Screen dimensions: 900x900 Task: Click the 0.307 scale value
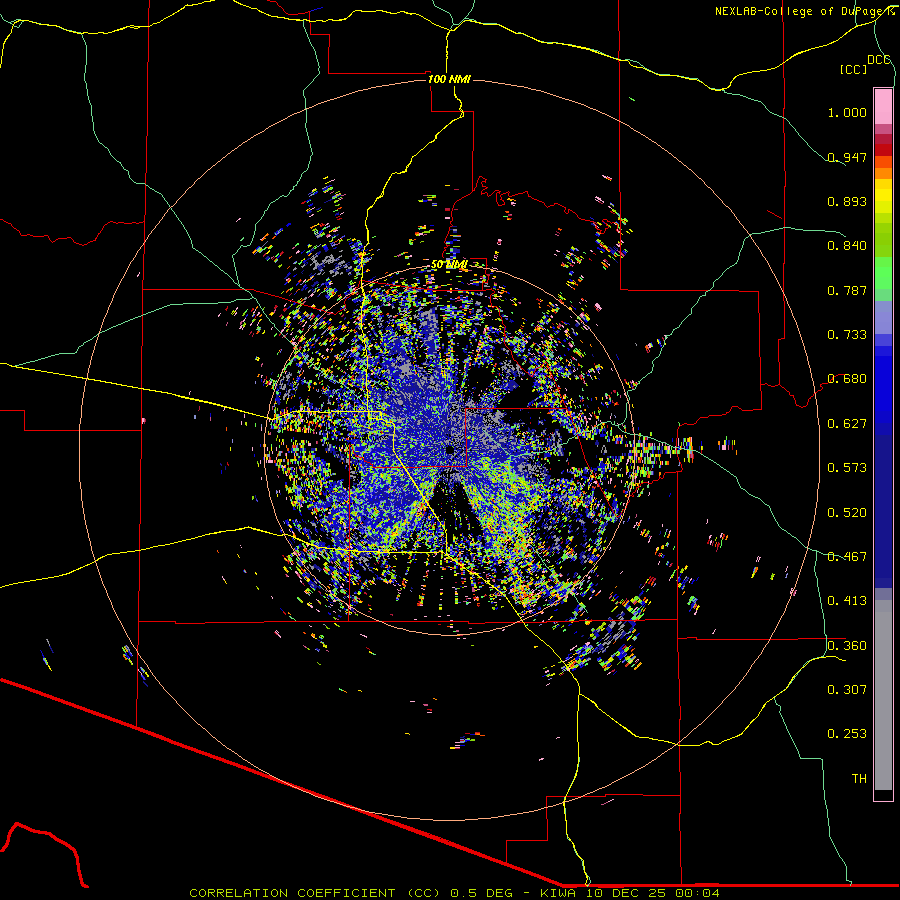coord(847,690)
